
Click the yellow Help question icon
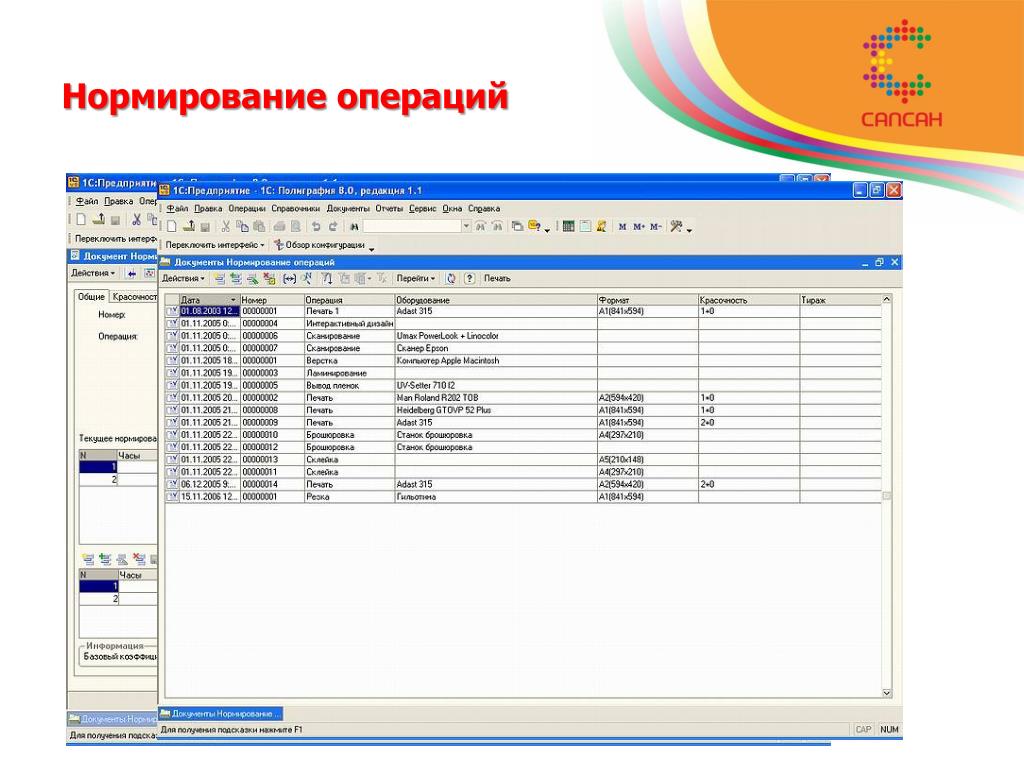tap(534, 226)
